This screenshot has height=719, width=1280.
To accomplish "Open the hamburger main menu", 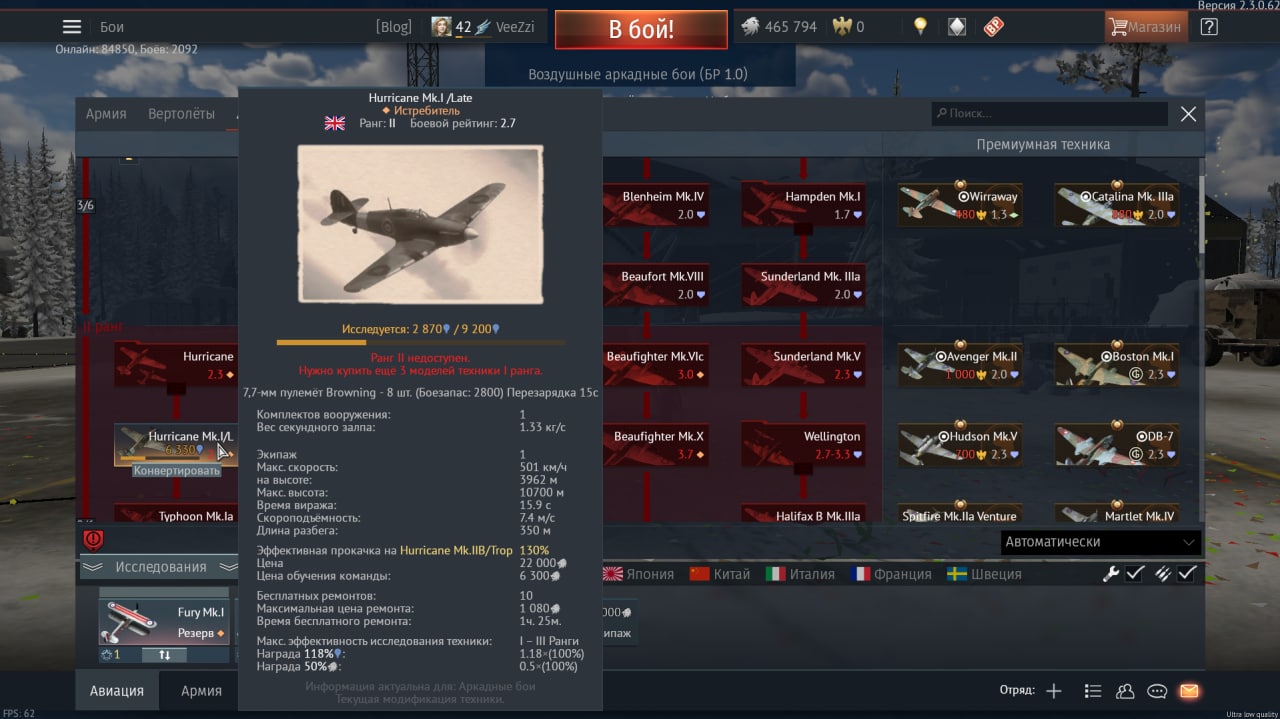I will (71, 27).
